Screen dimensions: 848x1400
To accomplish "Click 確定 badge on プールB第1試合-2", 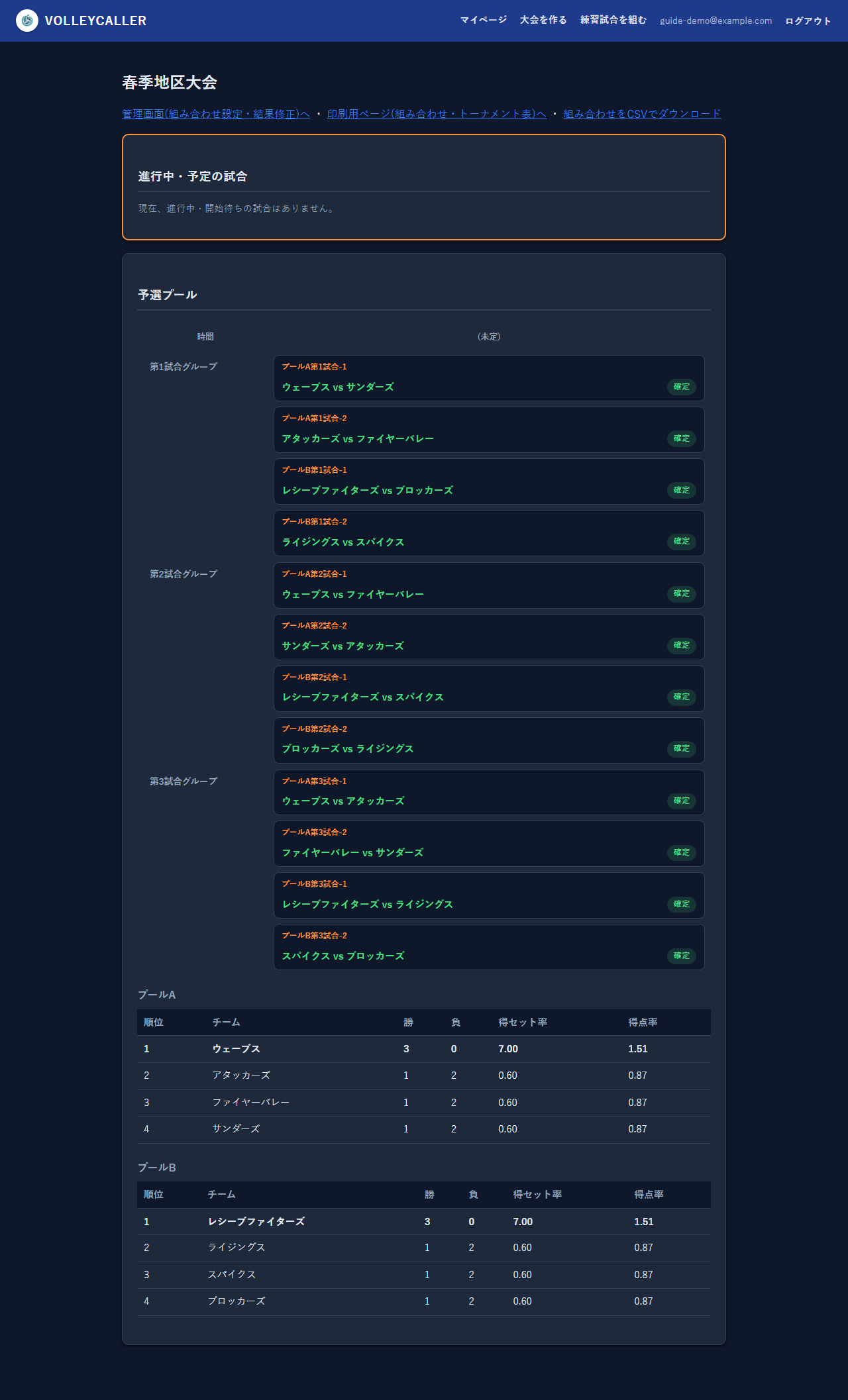I will coord(682,541).
